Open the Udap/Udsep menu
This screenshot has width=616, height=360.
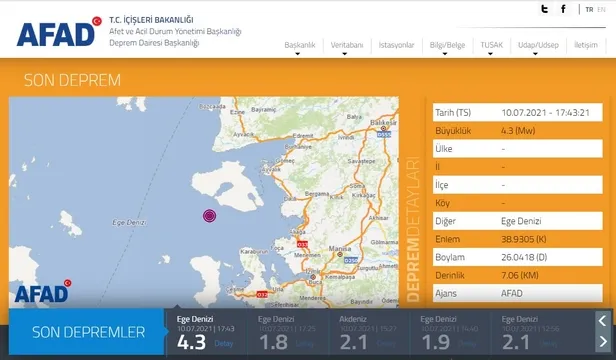click(538, 45)
